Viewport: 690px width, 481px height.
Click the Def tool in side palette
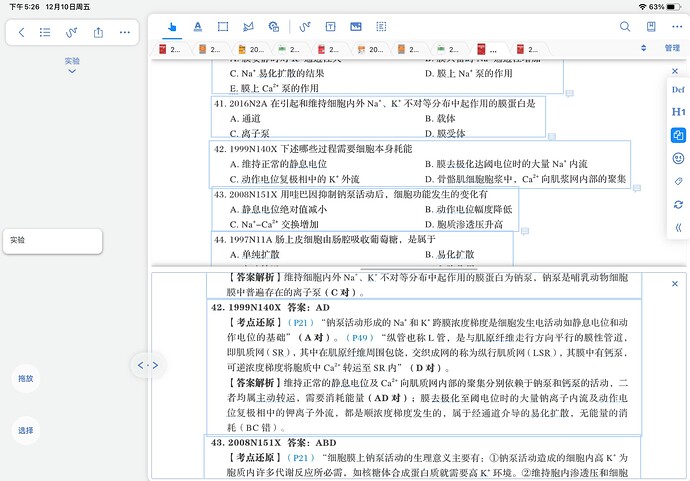click(x=678, y=89)
